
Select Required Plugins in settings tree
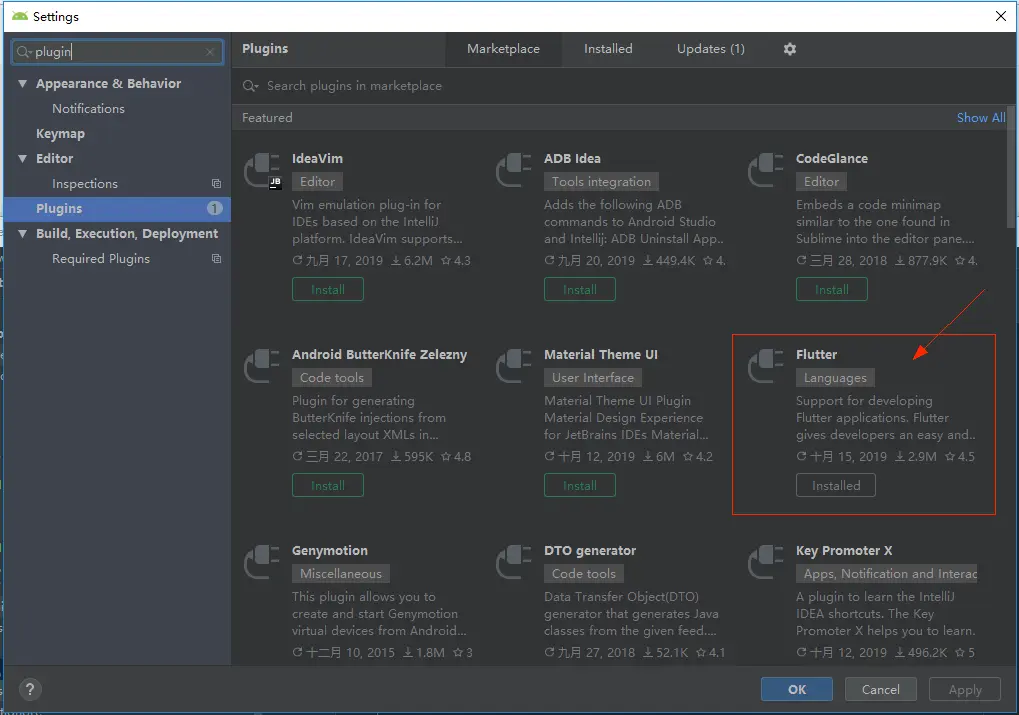point(101,259)
